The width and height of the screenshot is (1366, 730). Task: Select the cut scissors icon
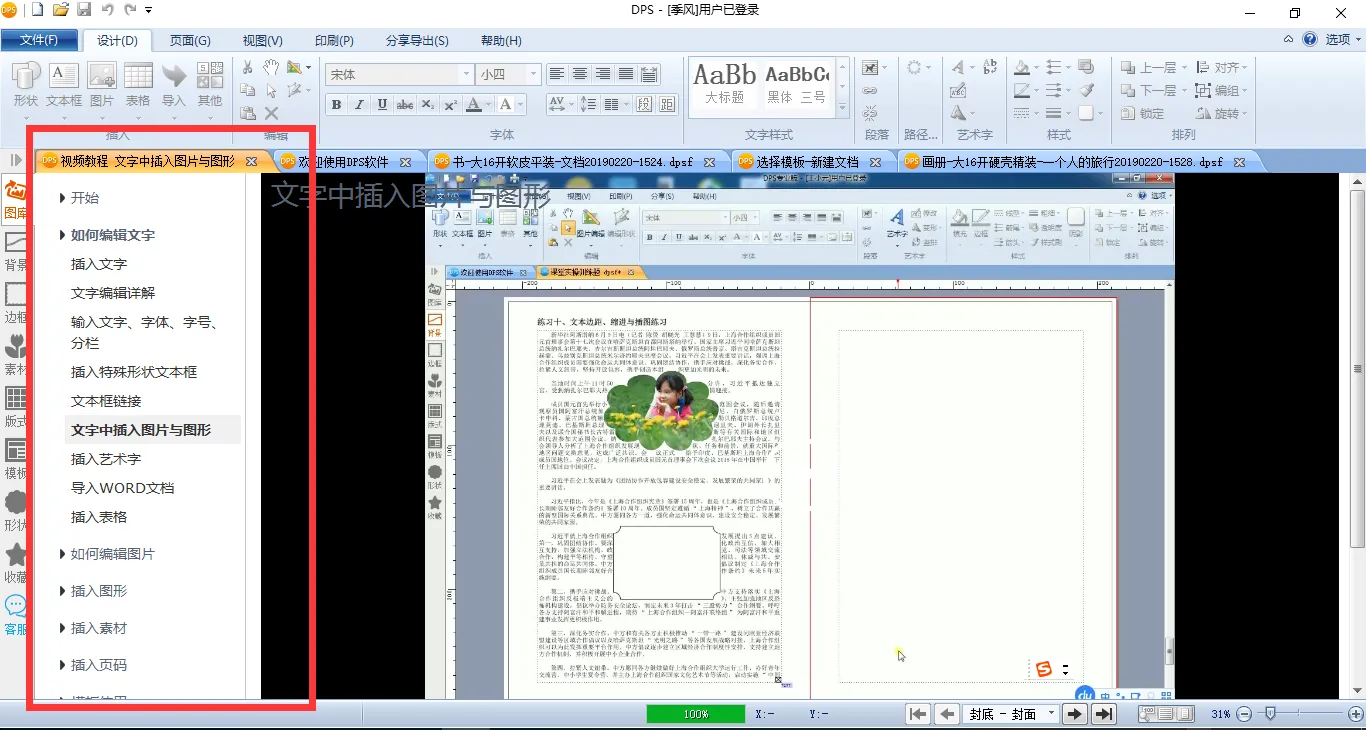tap(248, 67)
